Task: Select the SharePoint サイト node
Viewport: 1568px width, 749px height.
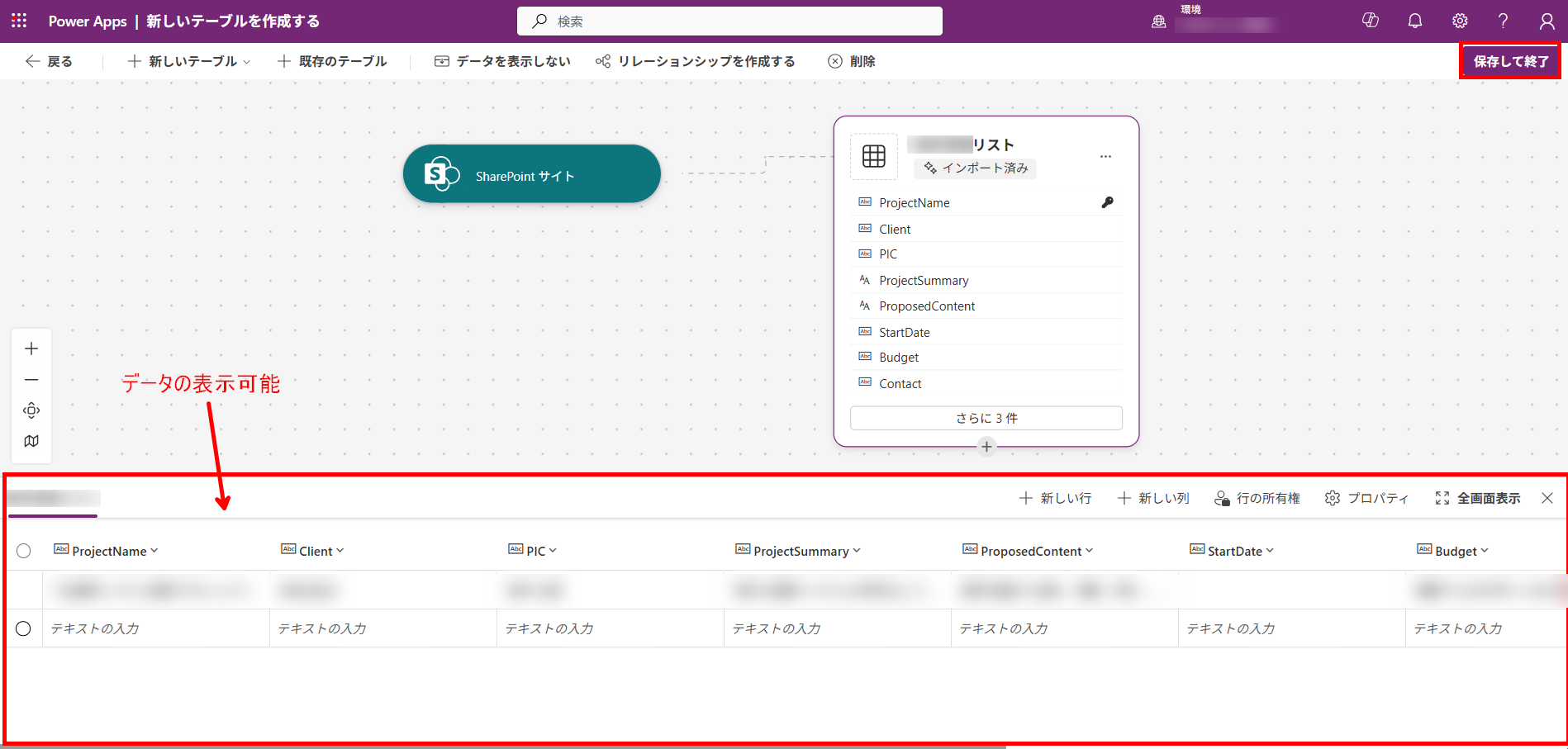Action: pos(532,173)
